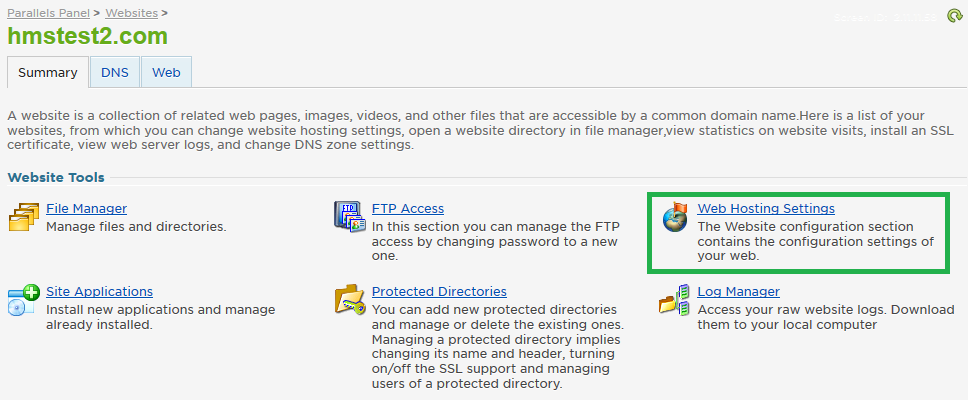This screenshot has height=400, width=968.
Task: Click the Site Applications disc icon
Action: (24, 300)
